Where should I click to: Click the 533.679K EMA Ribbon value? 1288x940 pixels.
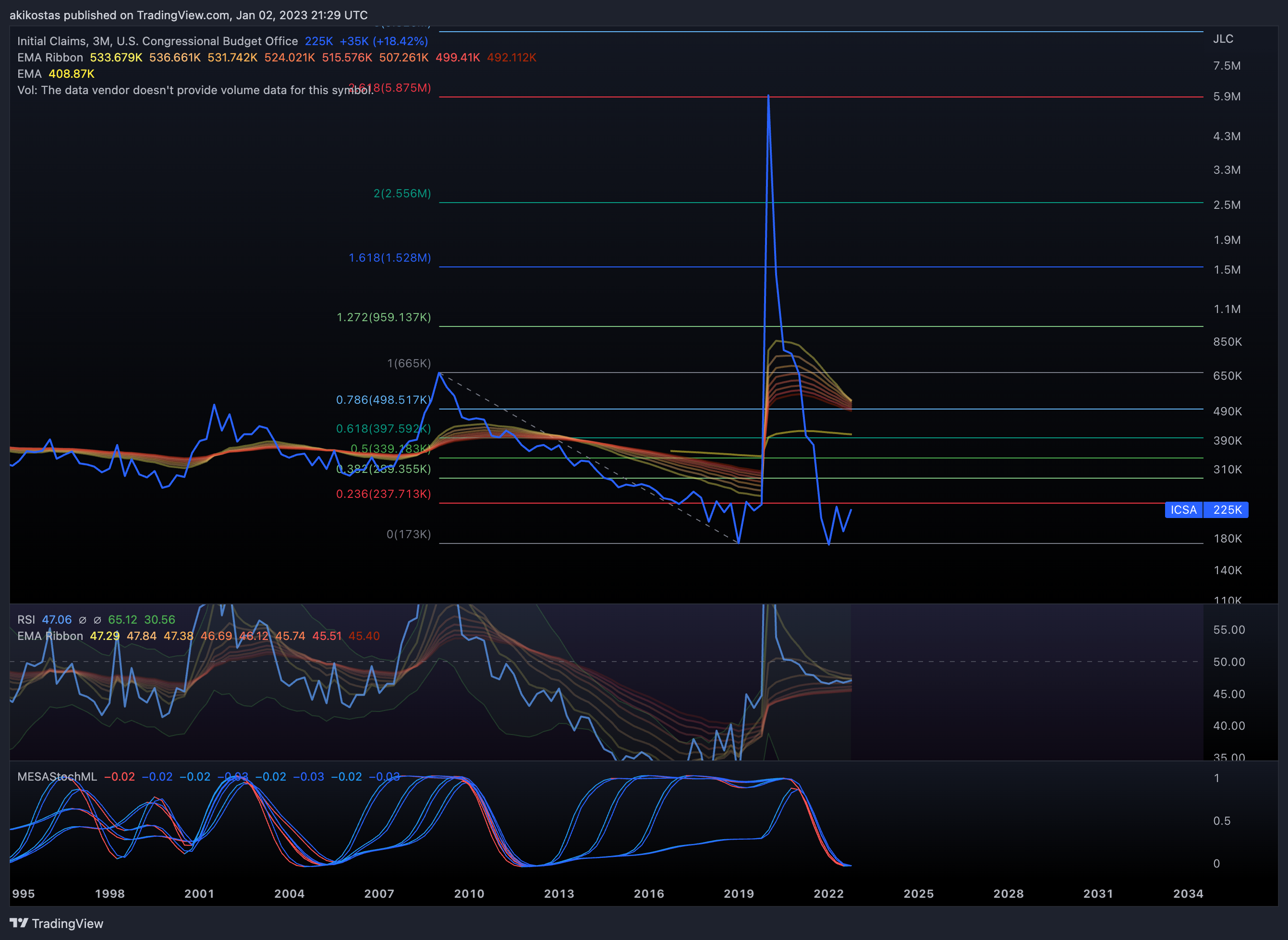pyautogui.click(x=116, y=58)
